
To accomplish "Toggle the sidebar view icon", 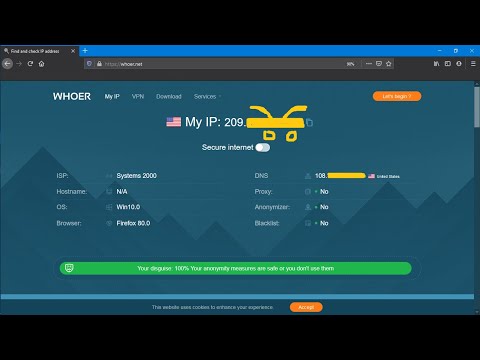I will [x=448, y=63].
